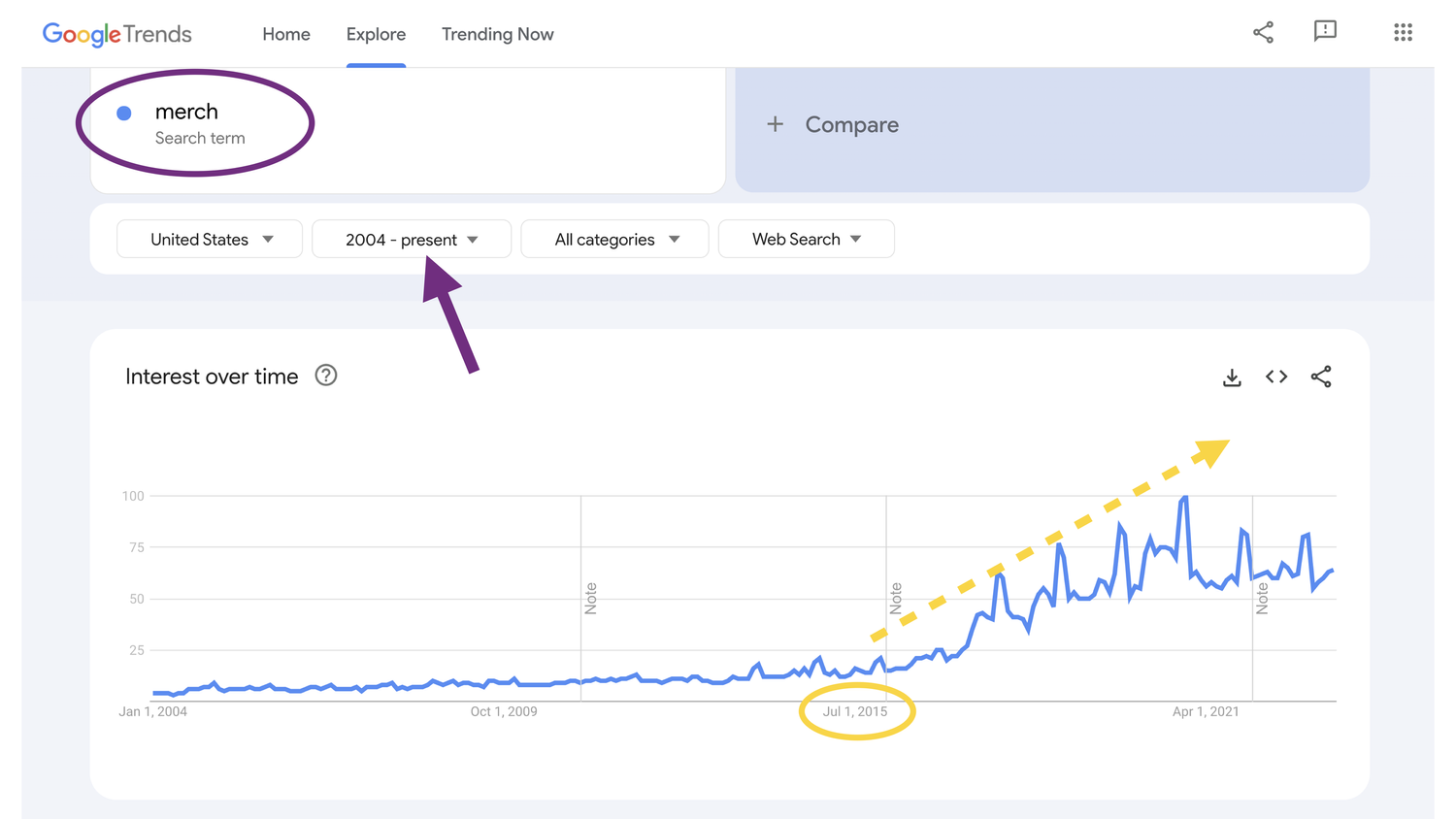Click the Compare button
The width and height of the screenshot is (1456, 819).
pyautogui.click(x=851, y=124)
